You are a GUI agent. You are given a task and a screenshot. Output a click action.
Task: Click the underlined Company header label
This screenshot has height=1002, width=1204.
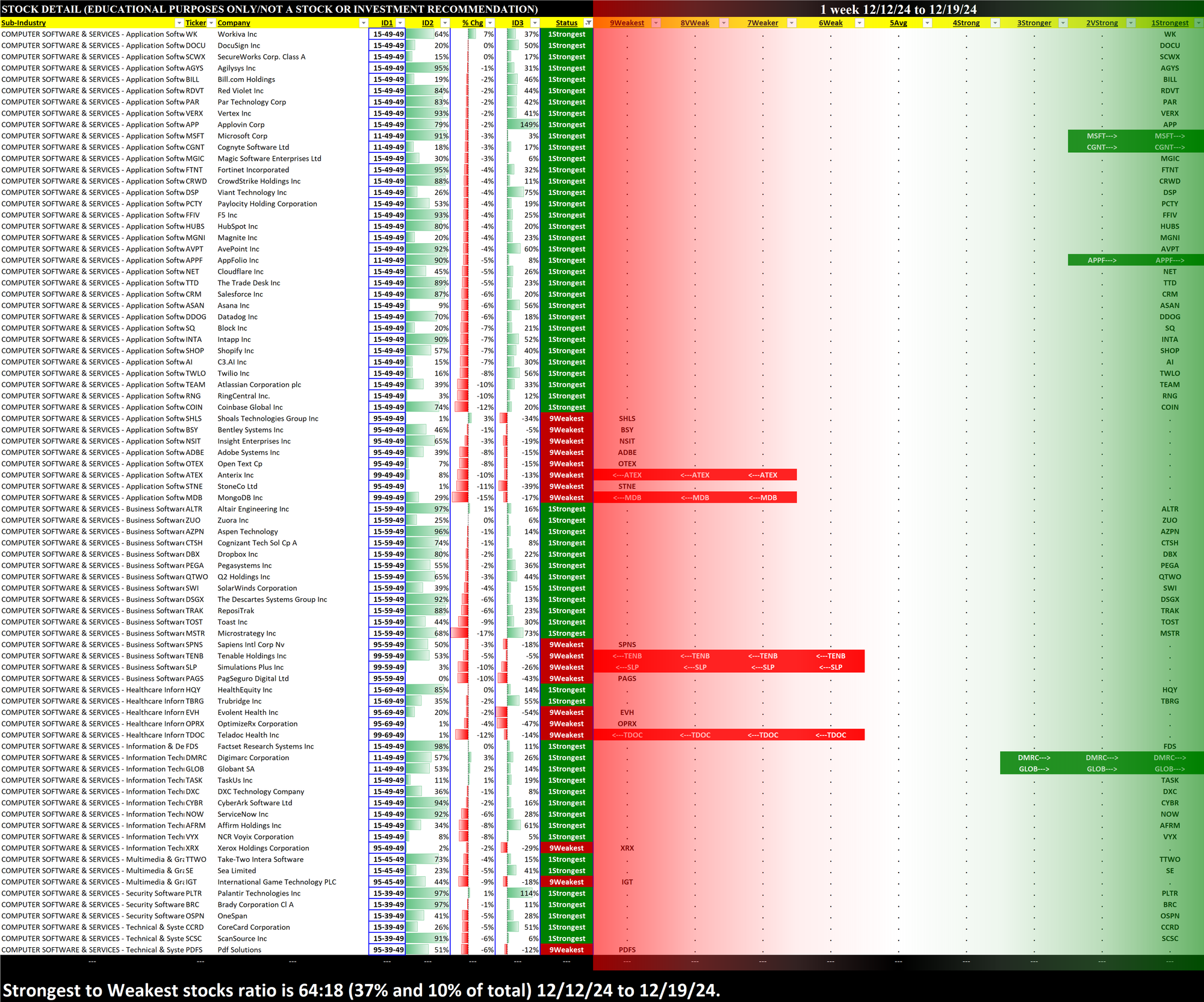point(234,23)
